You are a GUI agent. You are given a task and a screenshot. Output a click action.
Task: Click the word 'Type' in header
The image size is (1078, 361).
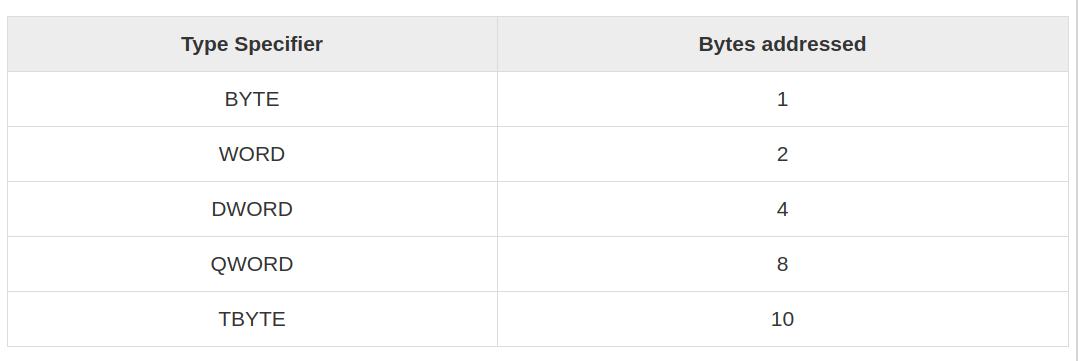(x=205, y=45)
